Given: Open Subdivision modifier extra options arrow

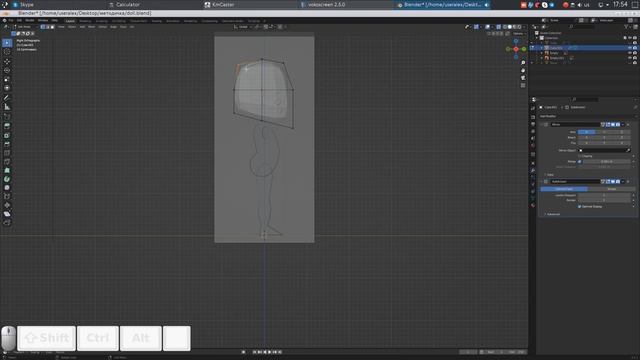Looking at the screenshot, I should [623, 182].
